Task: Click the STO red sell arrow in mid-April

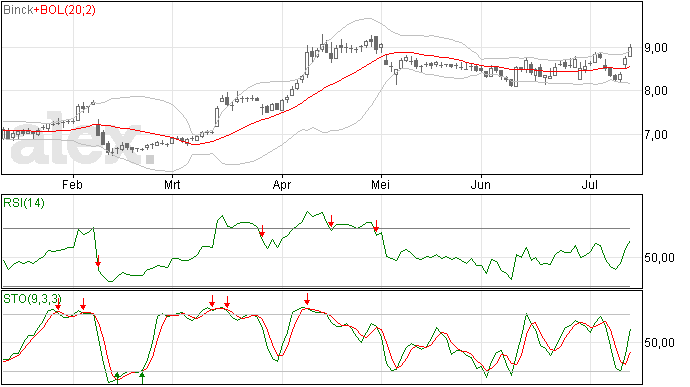Action: click(x=307, y=299)
